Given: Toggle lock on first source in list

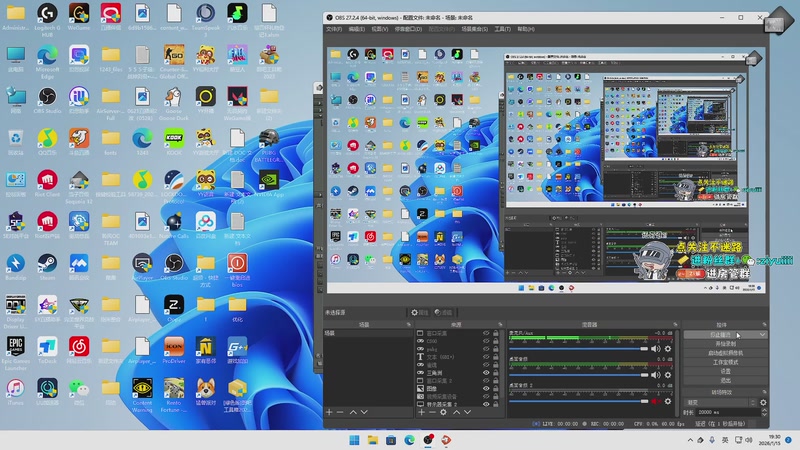Looking at the screenshot, I should point(497,335).
